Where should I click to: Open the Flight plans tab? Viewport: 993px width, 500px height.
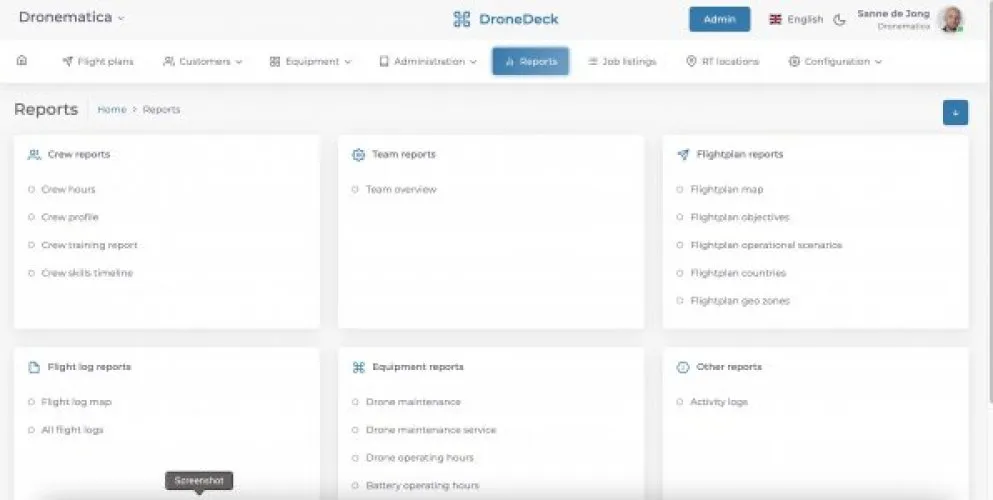[98, 62]
